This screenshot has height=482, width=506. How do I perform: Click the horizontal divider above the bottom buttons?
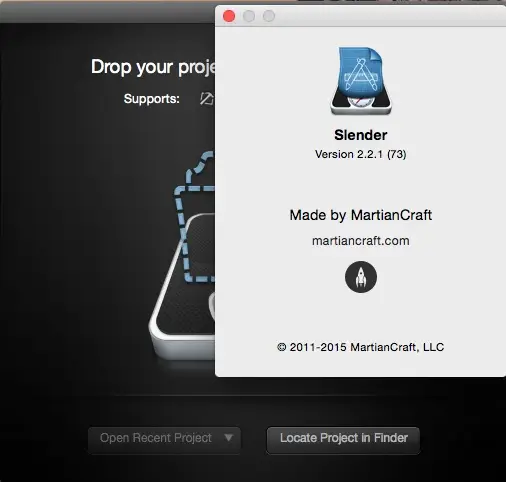pyautogui.click(x=245, y=395)
